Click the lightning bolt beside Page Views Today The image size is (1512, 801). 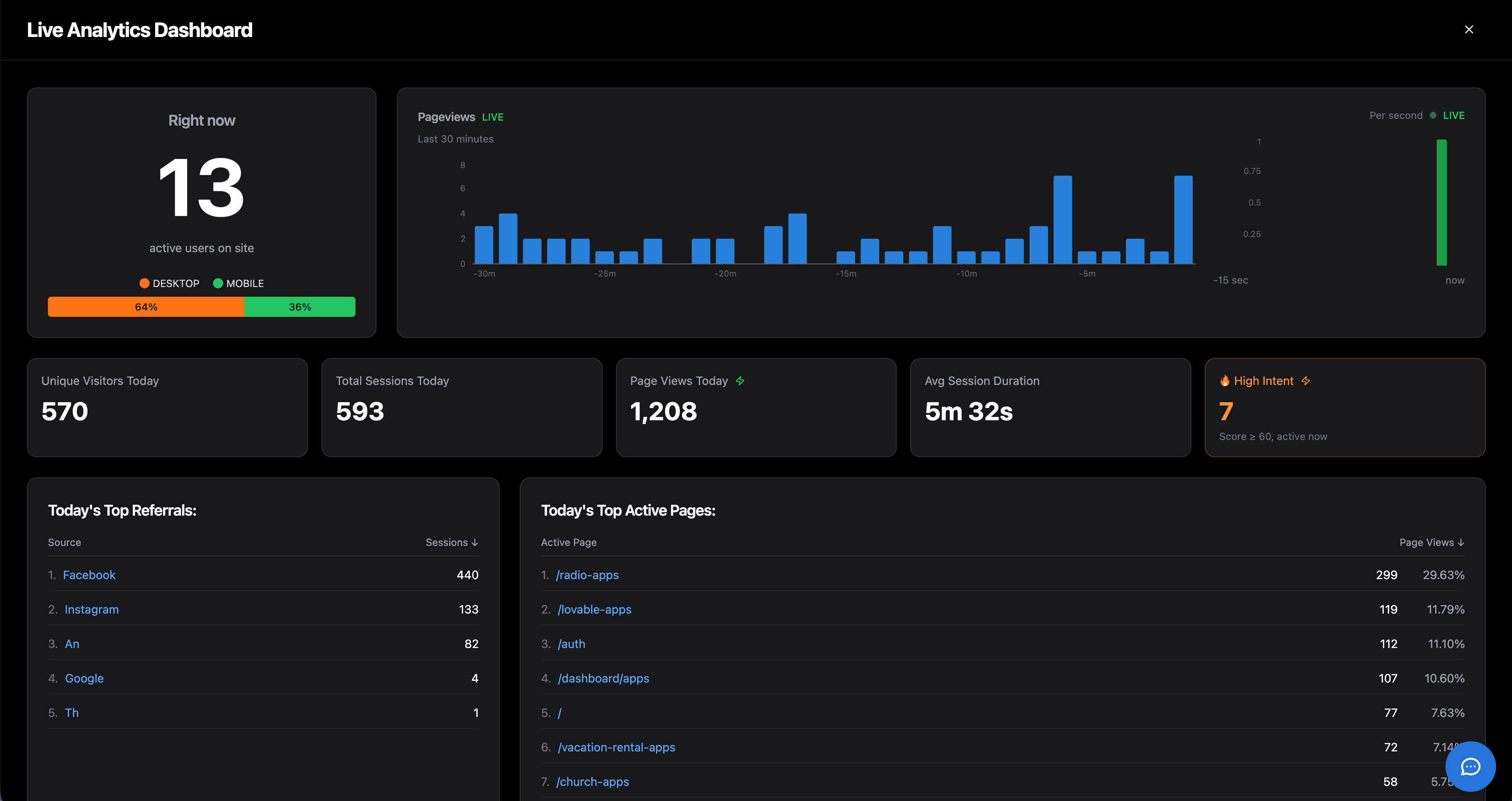point(740,380)
